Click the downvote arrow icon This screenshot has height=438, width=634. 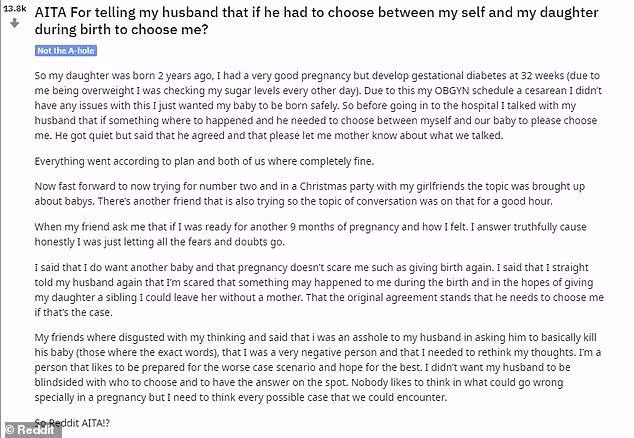14,18
